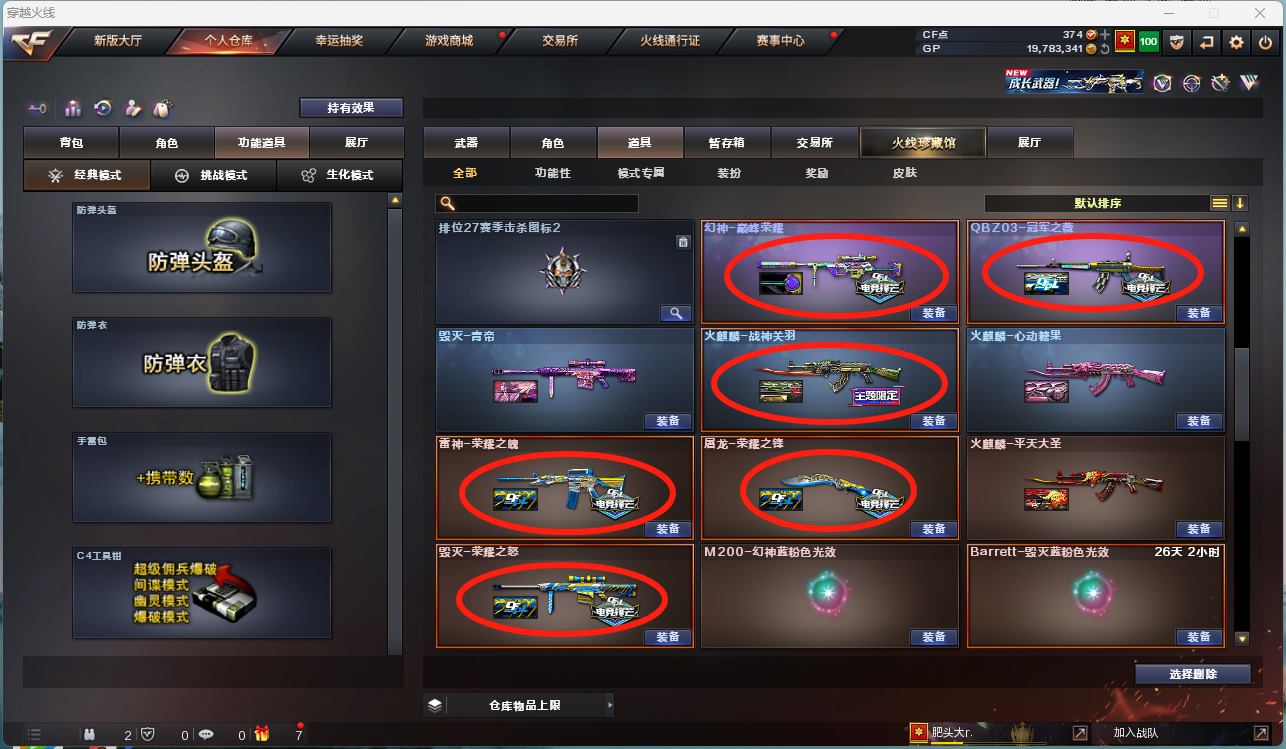Viewport: 1286px width, 749px height.
Task: Toggle sort direction arrow button
Action: [x=1240, y=203]
